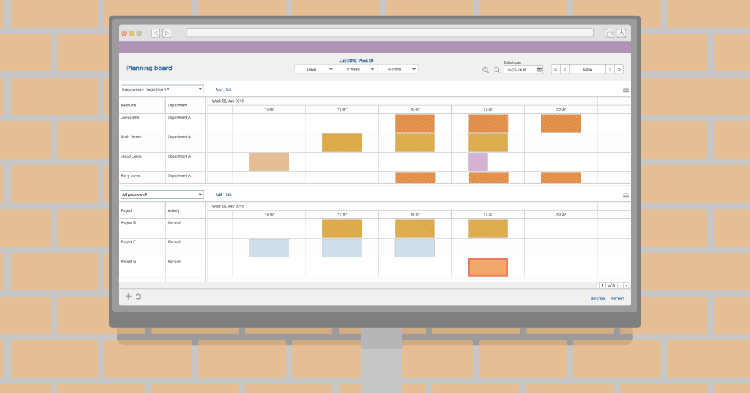Click the left link at the footer right
This screenshot has width=750, height=393.
pos(598,298)
